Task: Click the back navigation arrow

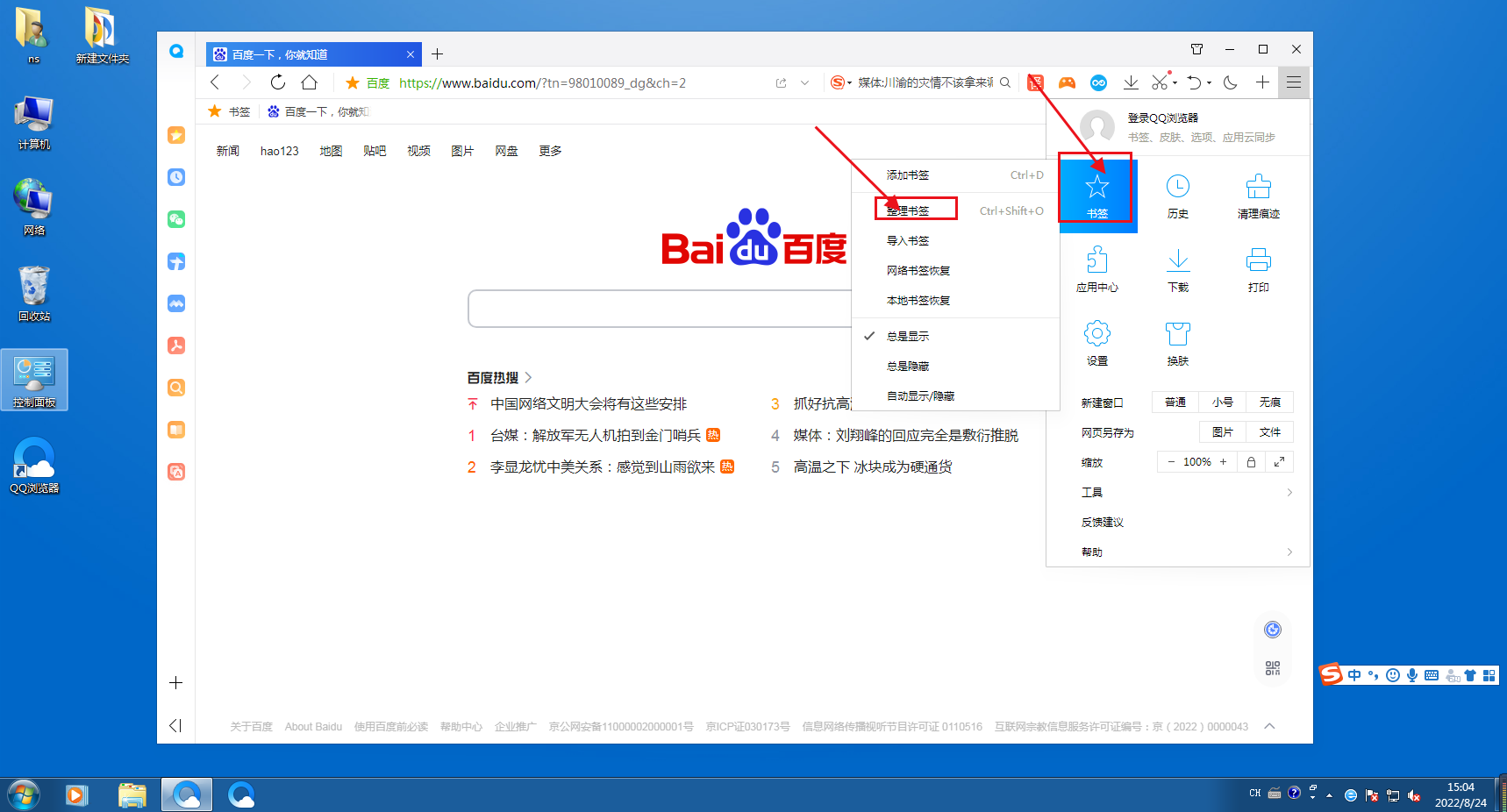Action: [x=215, y=82]
